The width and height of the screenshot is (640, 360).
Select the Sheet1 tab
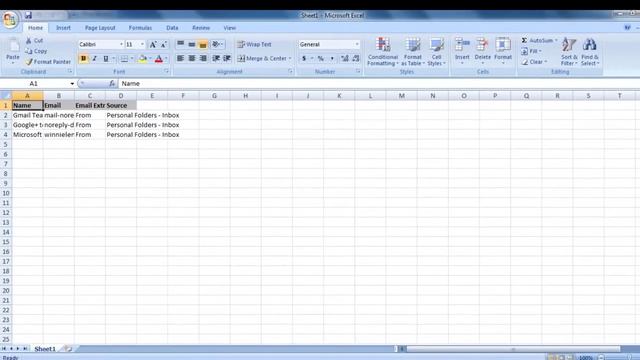click(45, 349)
